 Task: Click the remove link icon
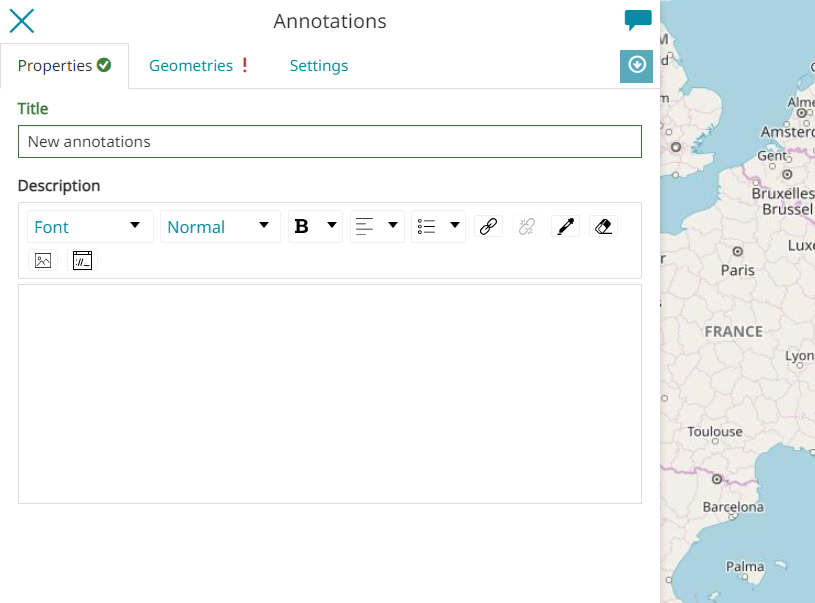527,227
